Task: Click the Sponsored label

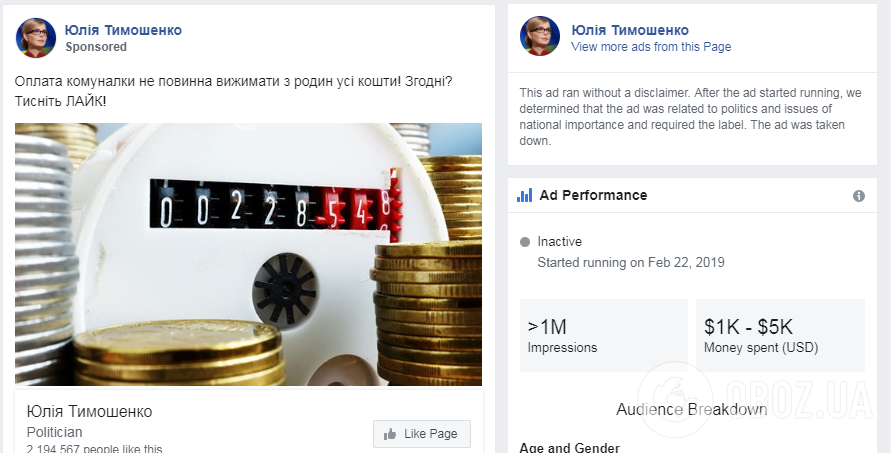Action: coord(96,47)
